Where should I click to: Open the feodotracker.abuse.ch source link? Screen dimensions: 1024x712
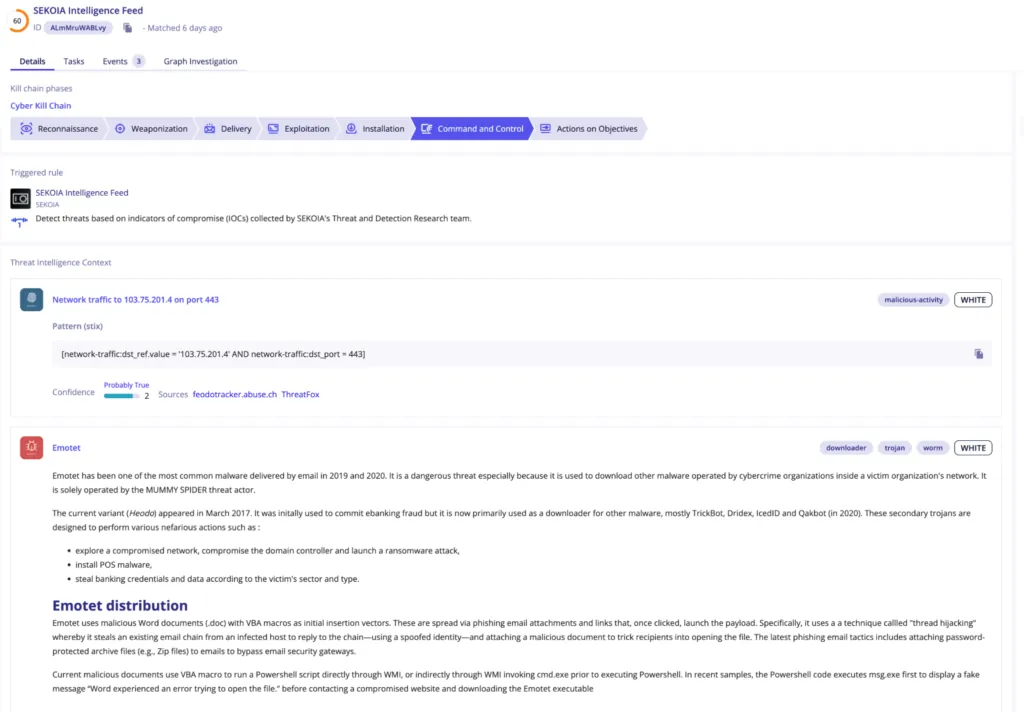pyautogui.click(x=234, y=395)
